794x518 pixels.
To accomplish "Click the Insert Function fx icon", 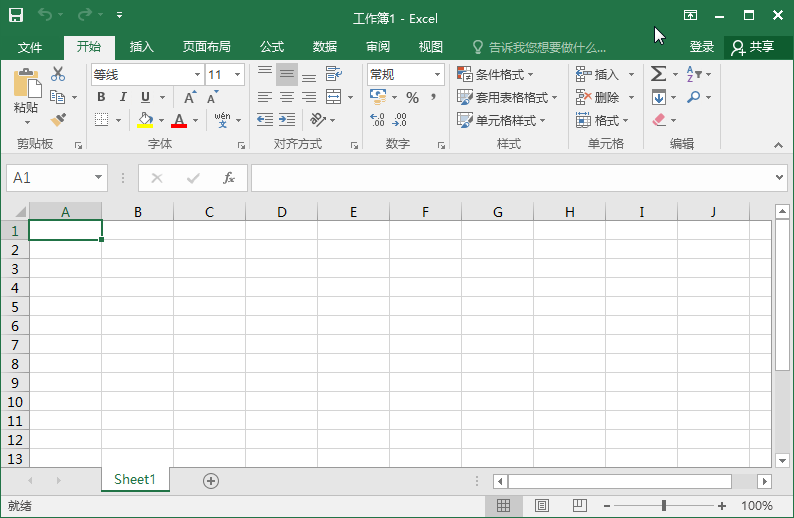I will click(229, 178).
